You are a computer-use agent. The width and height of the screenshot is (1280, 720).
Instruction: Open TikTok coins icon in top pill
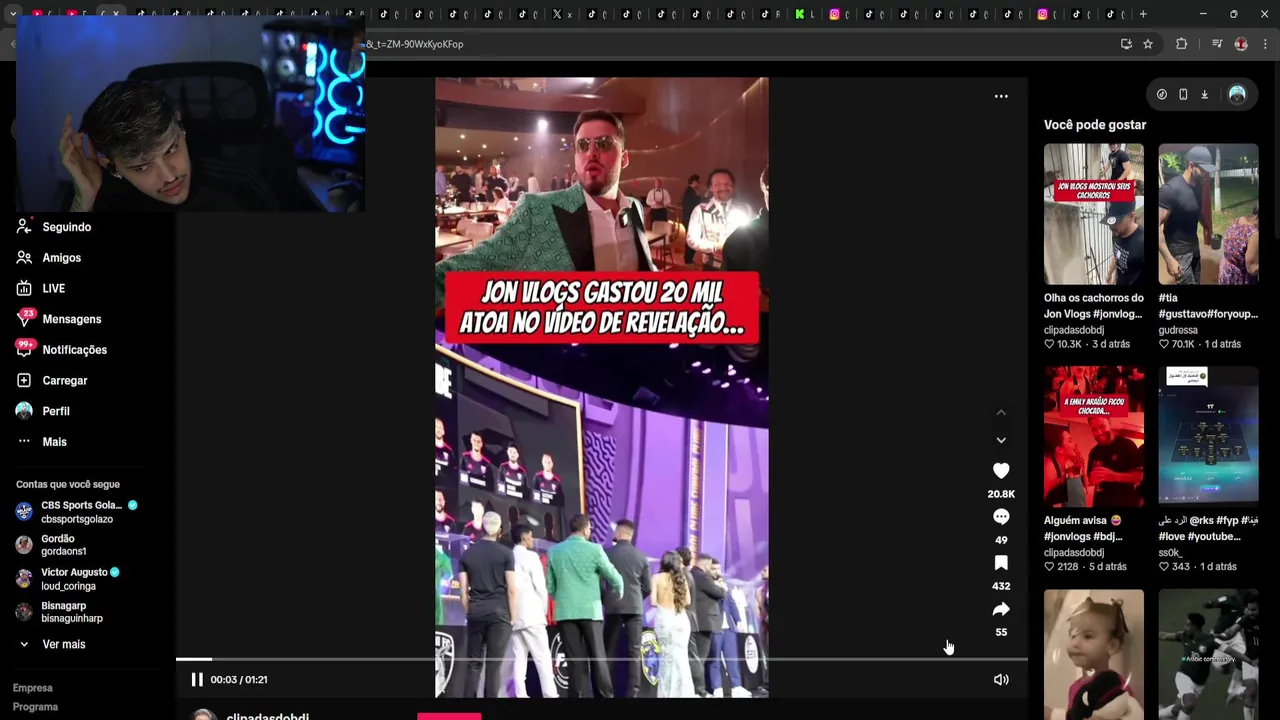[1162, 94]
